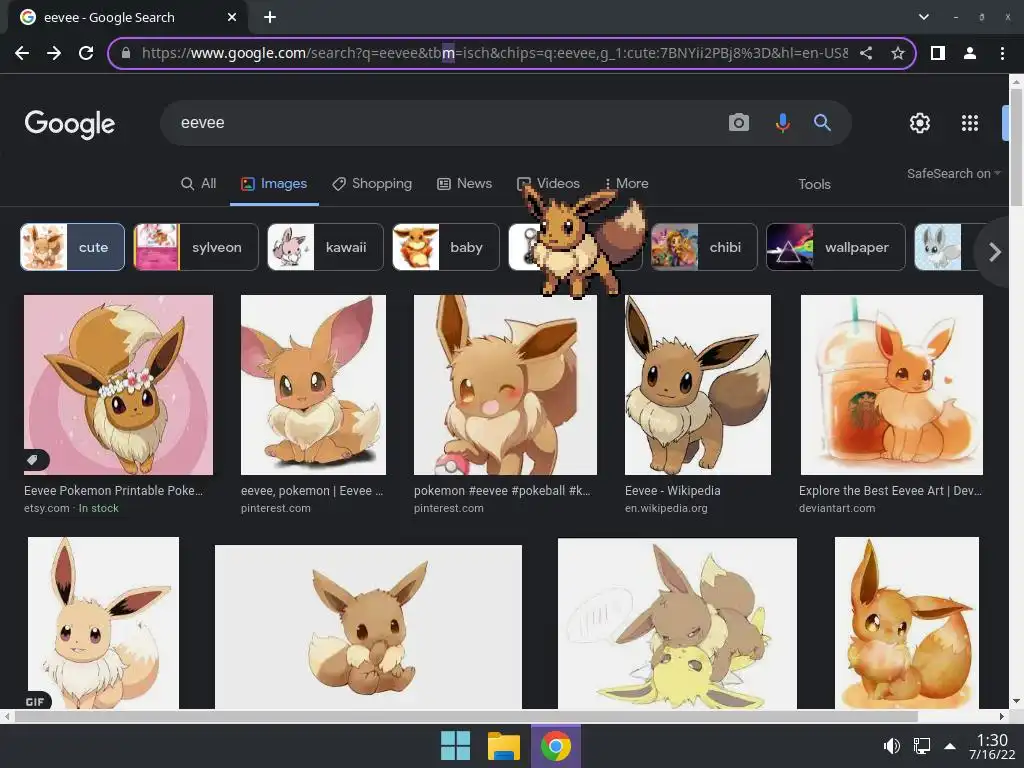Open the GIF Eevee image thumbnail
This screenshot has width=1024, height=768.
pyautogui.click(x=103, y=622)
